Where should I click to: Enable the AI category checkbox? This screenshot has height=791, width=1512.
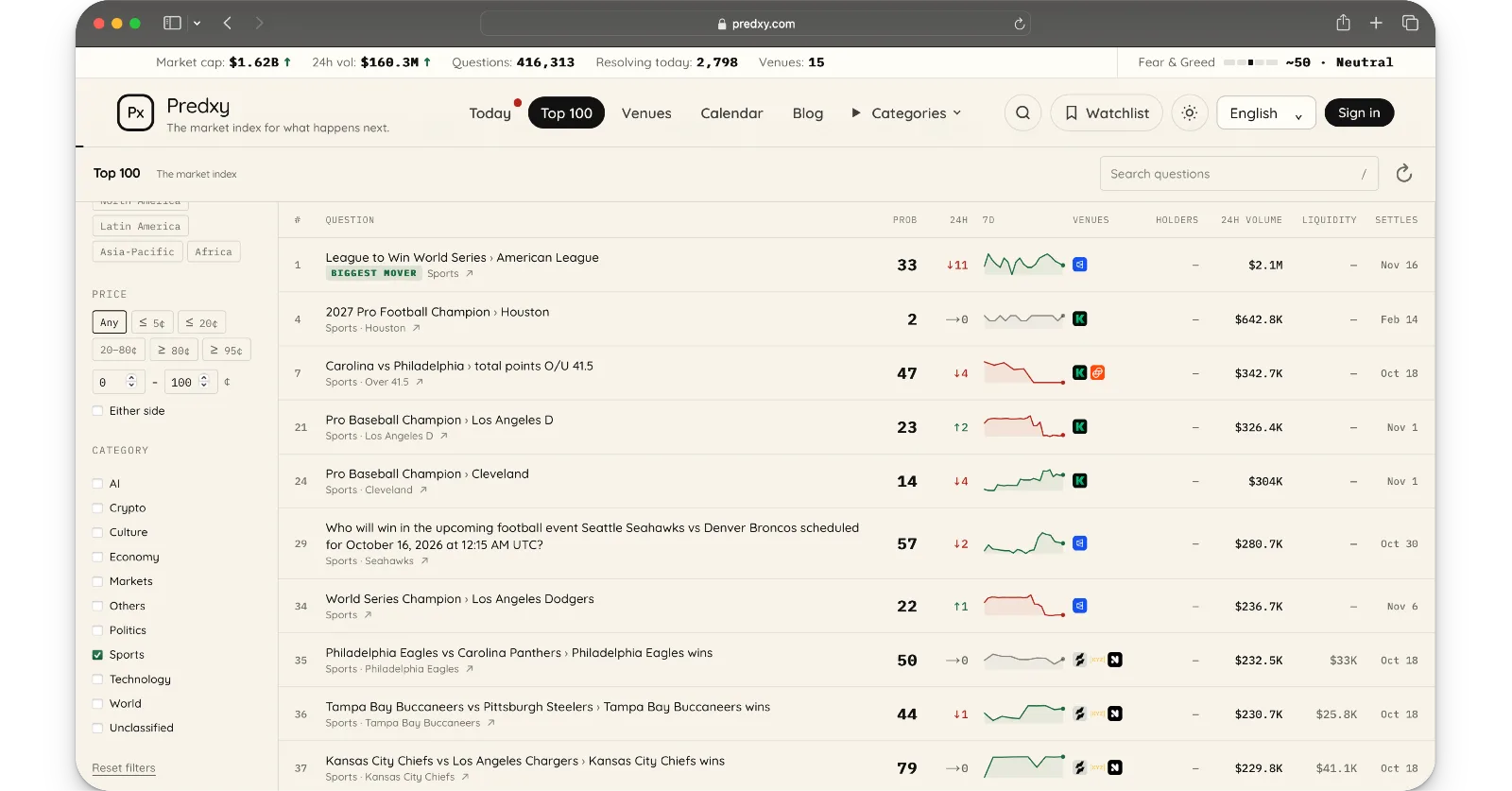point(97,483)
